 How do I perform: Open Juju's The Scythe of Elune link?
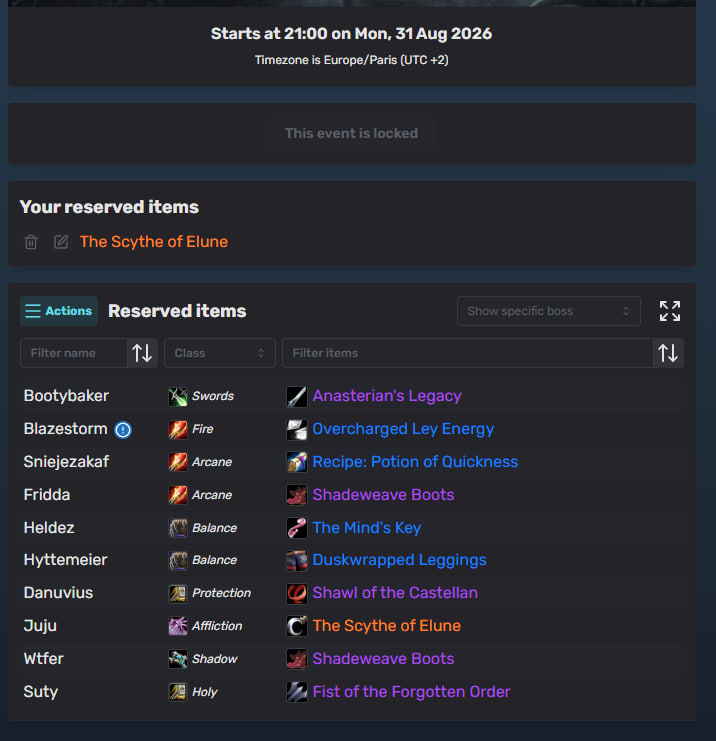pyautogui.click(x=387, y=626)
